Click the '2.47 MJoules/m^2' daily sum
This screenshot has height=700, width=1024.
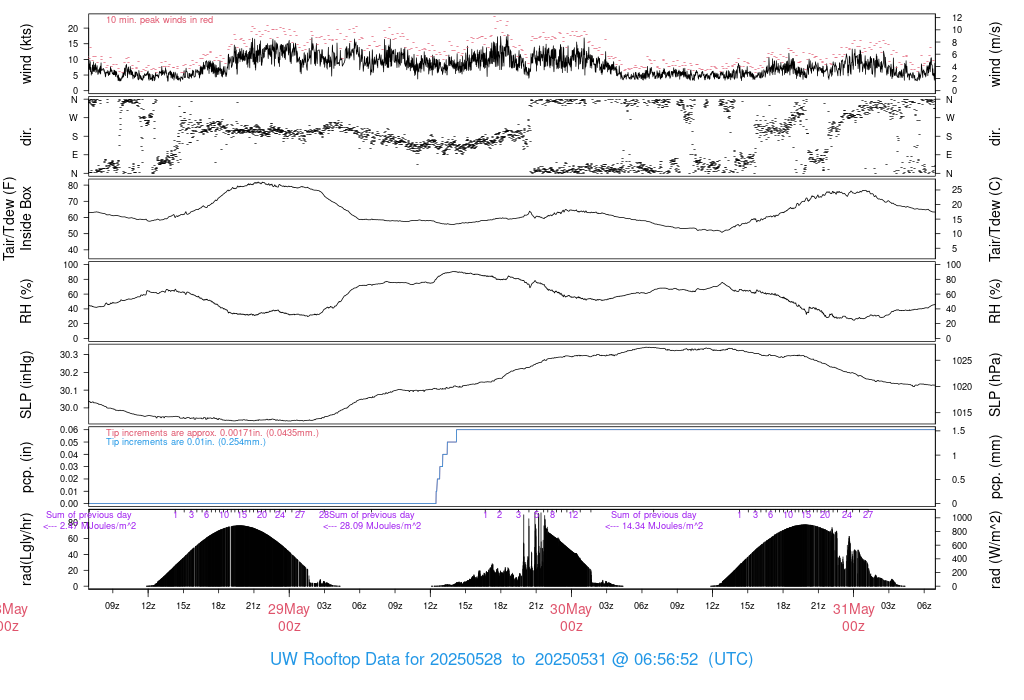point(98,526)
